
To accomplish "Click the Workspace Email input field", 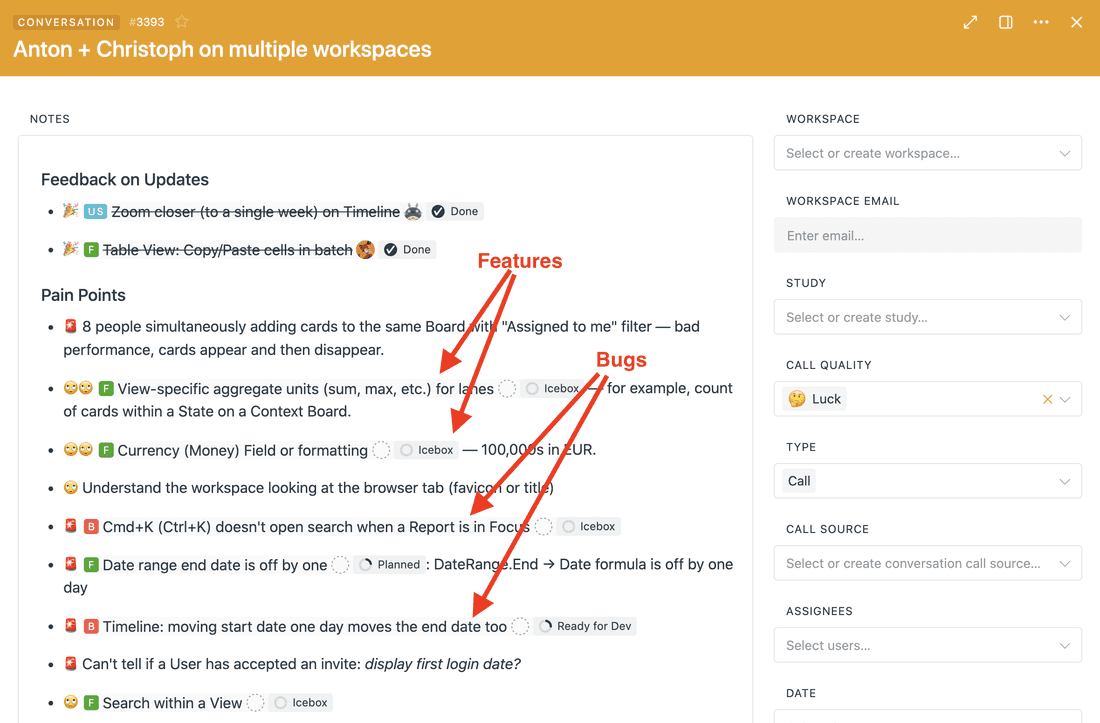I will (927, 235).
